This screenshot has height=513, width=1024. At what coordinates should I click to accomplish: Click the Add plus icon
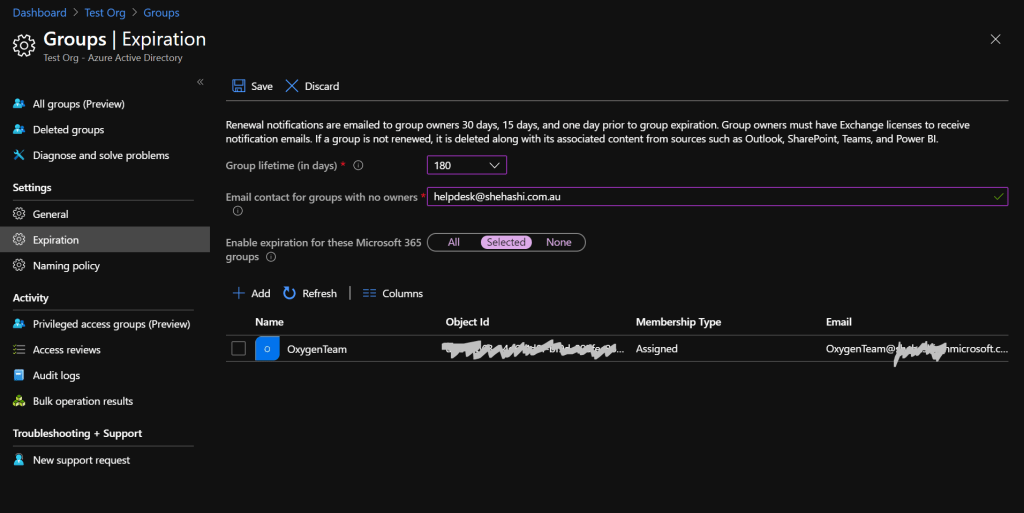(x=239, y=293)
